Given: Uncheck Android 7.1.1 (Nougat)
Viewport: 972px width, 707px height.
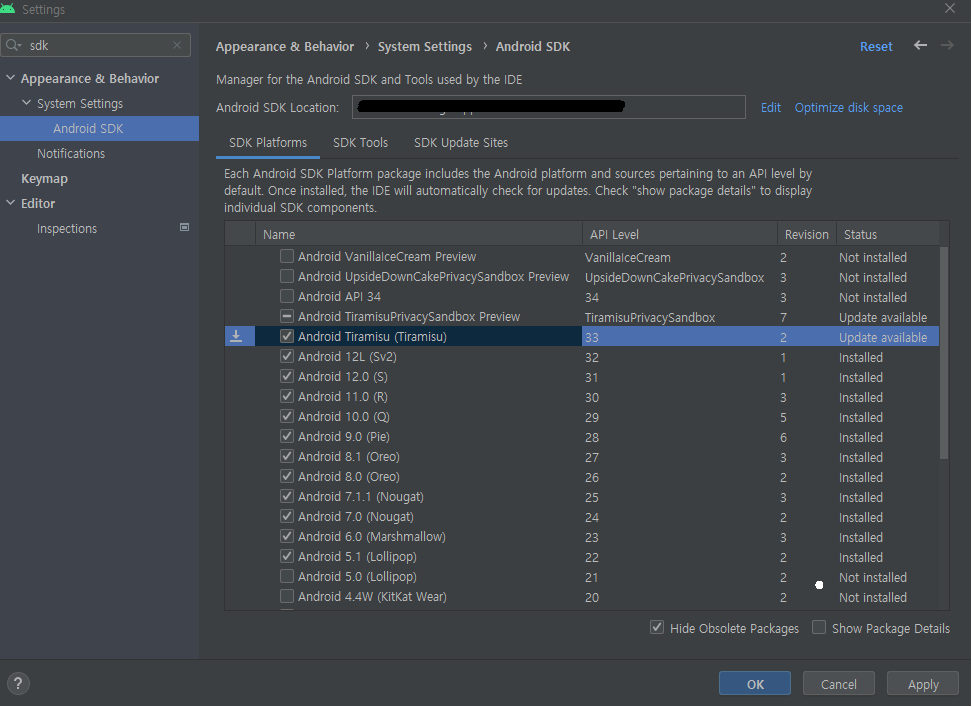Looking at the screenshot, I should click(286, 496).
